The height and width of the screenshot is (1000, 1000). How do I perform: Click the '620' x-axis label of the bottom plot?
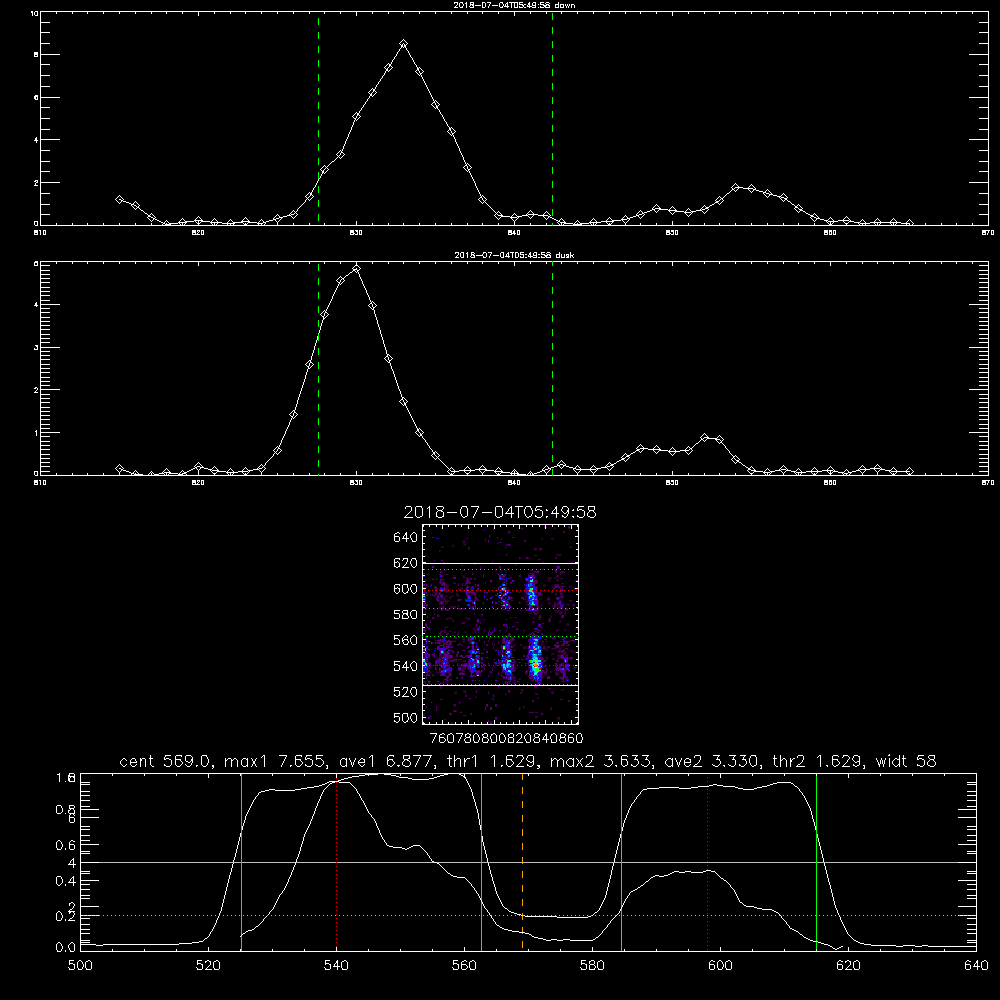coord(849,966)
